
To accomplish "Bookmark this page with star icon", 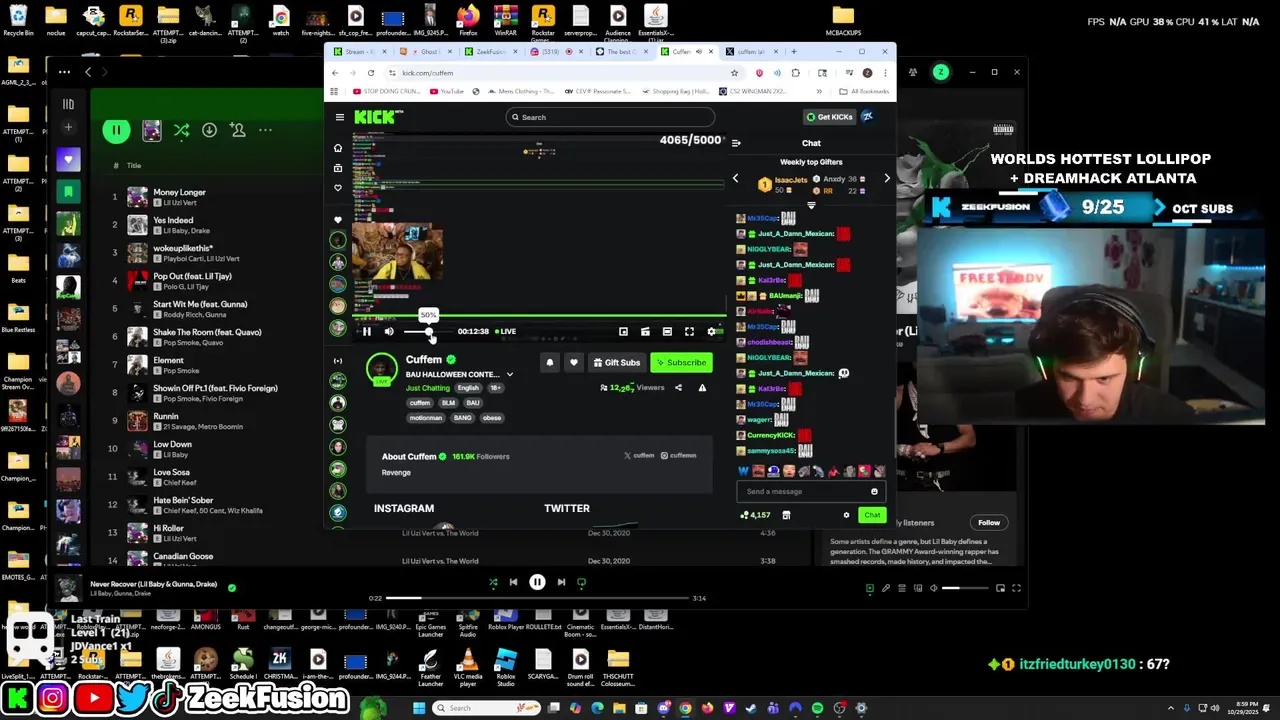I will (734, 73).
